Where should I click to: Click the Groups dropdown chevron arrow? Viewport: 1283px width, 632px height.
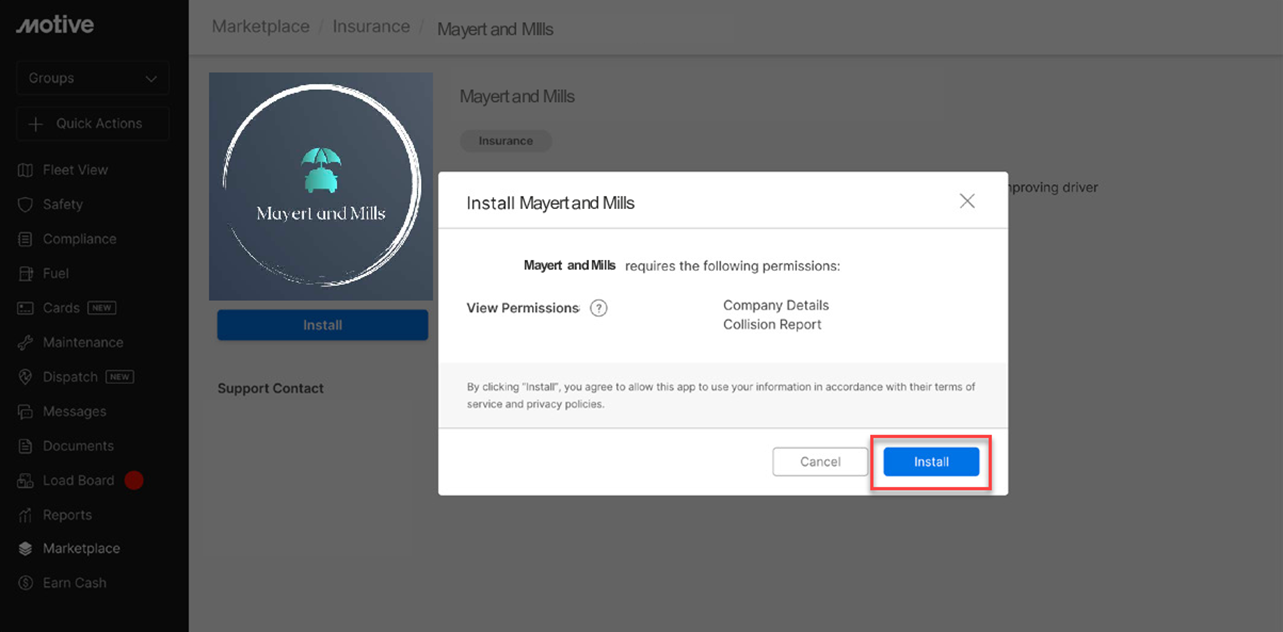(151, 78)
